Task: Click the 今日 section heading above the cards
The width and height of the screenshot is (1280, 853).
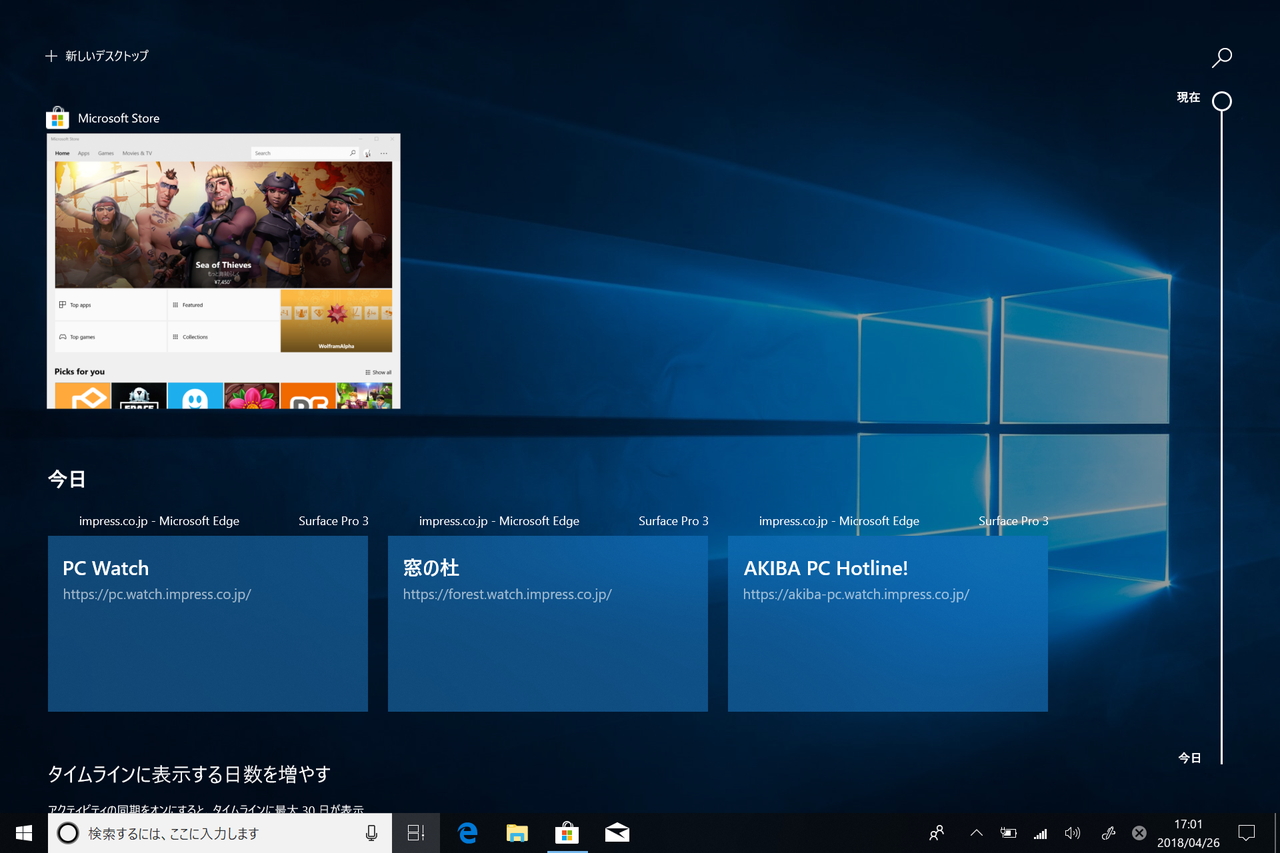Action: click(67, 479)
